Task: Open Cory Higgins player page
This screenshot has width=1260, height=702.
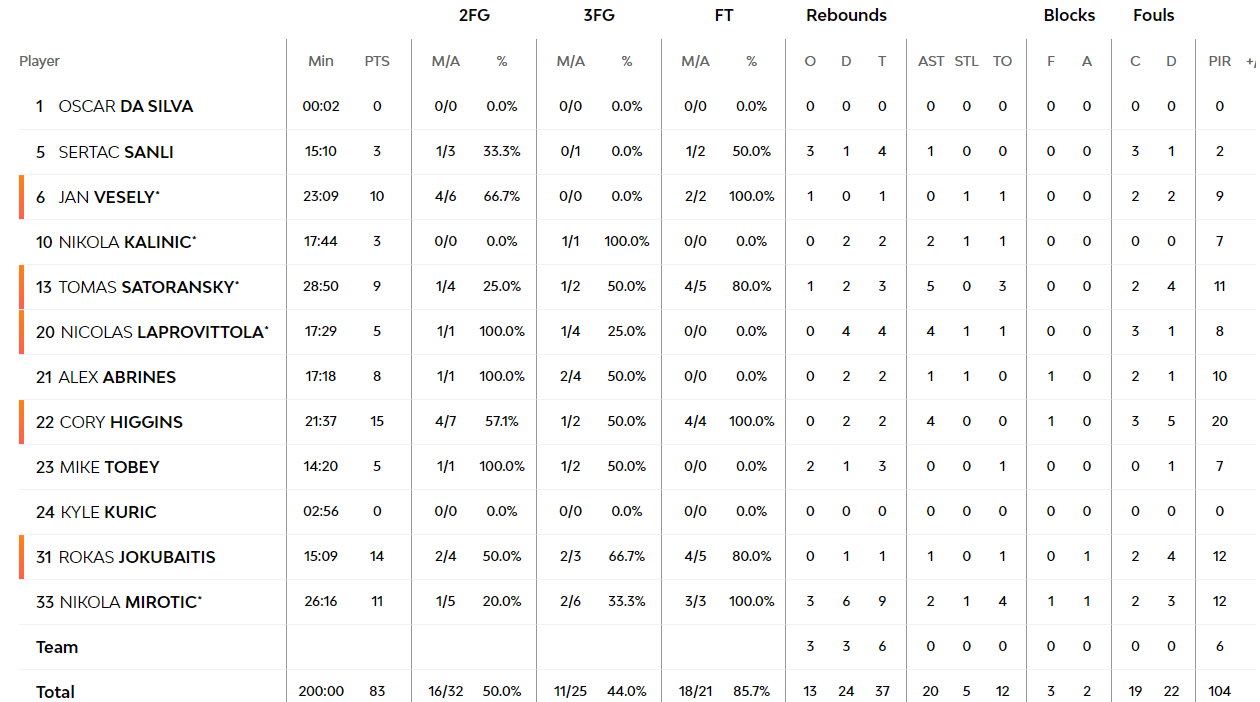Action: coord(121,422)
